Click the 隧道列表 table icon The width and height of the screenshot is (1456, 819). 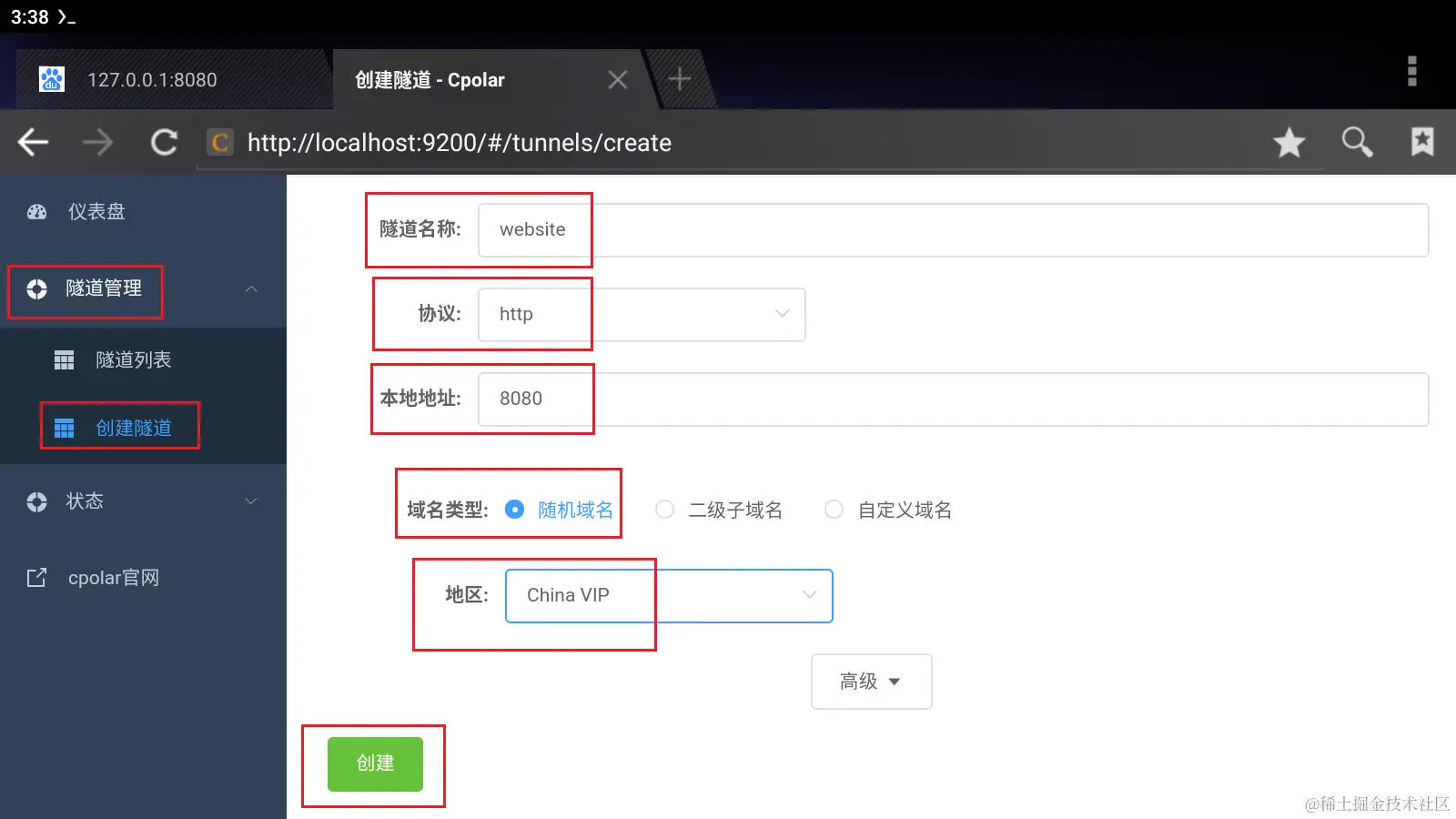tap(64, 360)
